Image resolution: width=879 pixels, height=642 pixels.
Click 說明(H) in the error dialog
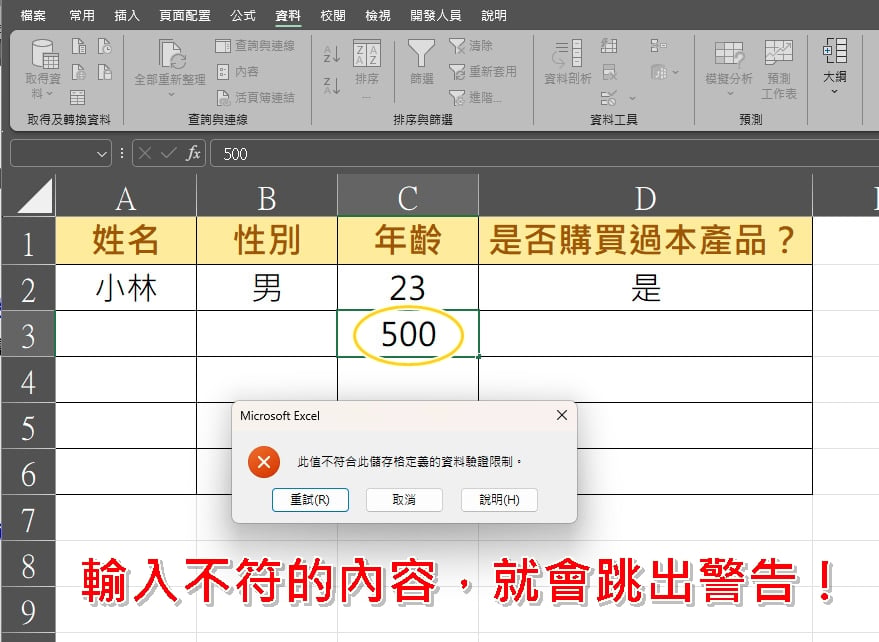pos(499,500)
